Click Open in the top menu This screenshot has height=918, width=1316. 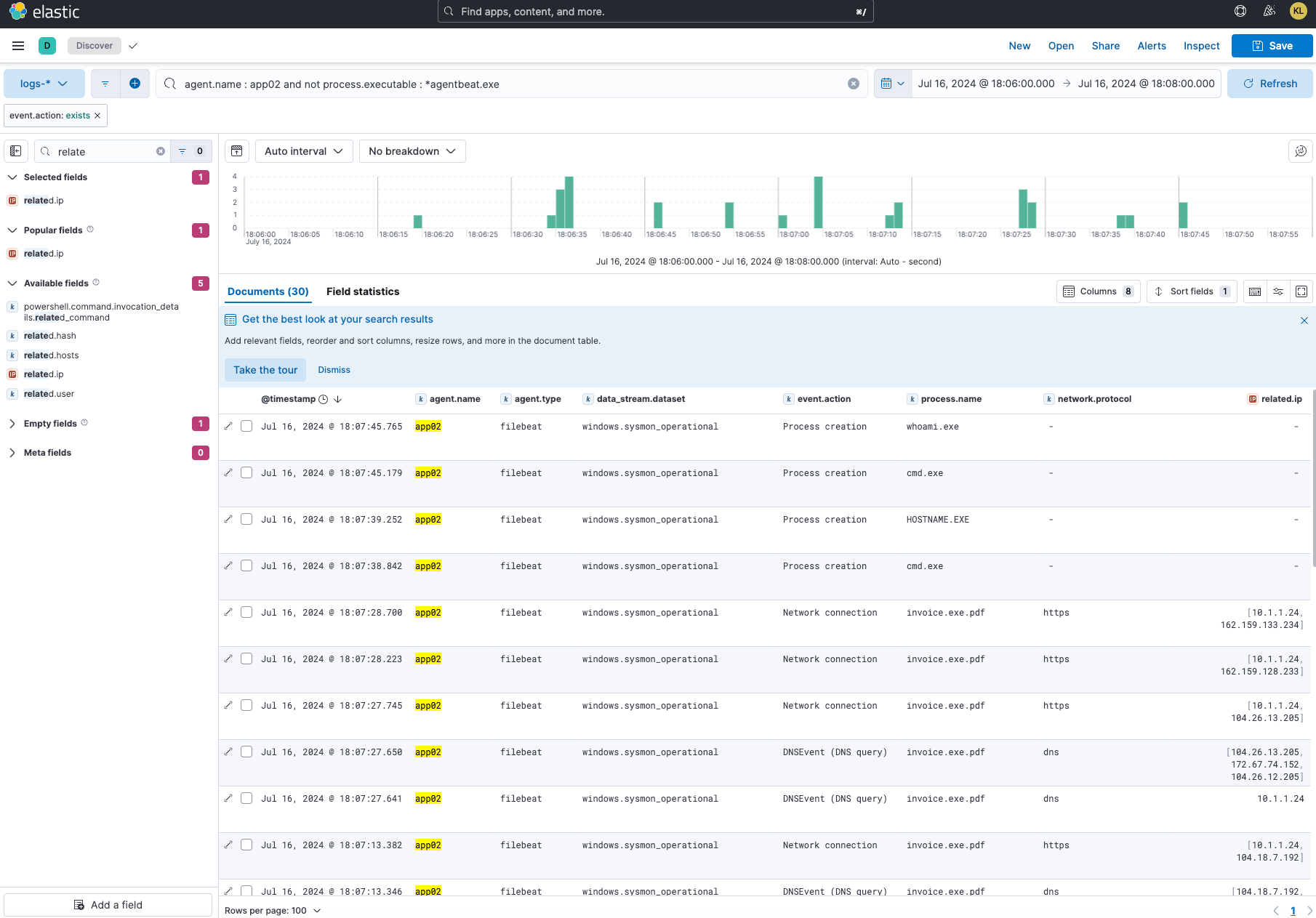pyautogui.click(x=1061, y=46)
